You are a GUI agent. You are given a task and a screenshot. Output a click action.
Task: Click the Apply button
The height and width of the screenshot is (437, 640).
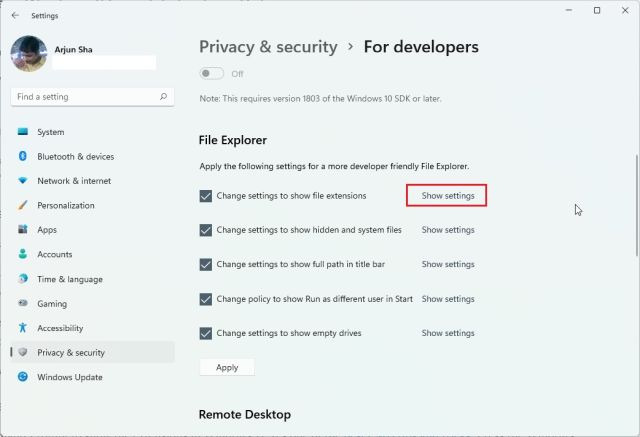point(227,367)
